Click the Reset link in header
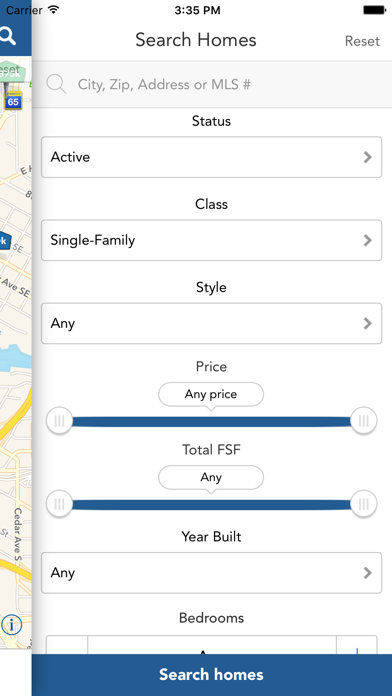The height and width of the screenshot is (696, 392). click(362, 41)
